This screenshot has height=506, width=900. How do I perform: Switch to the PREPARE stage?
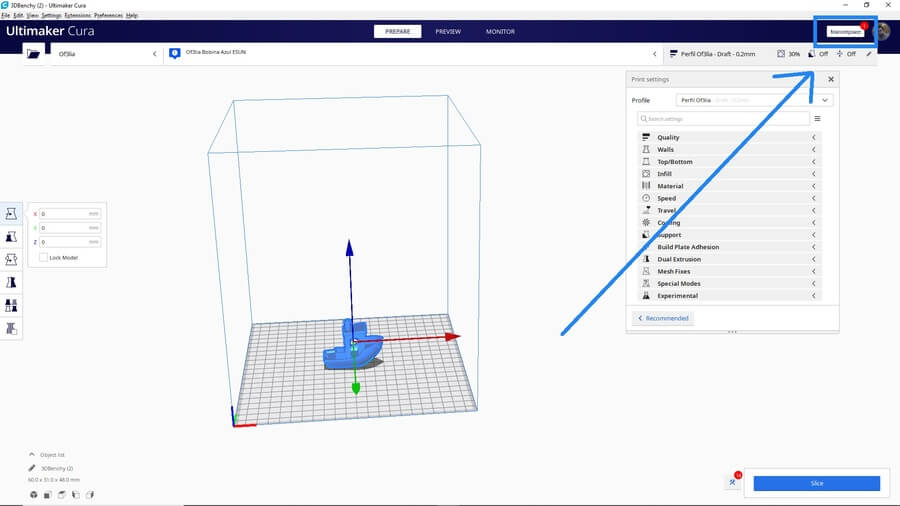[x=397, y=32]
